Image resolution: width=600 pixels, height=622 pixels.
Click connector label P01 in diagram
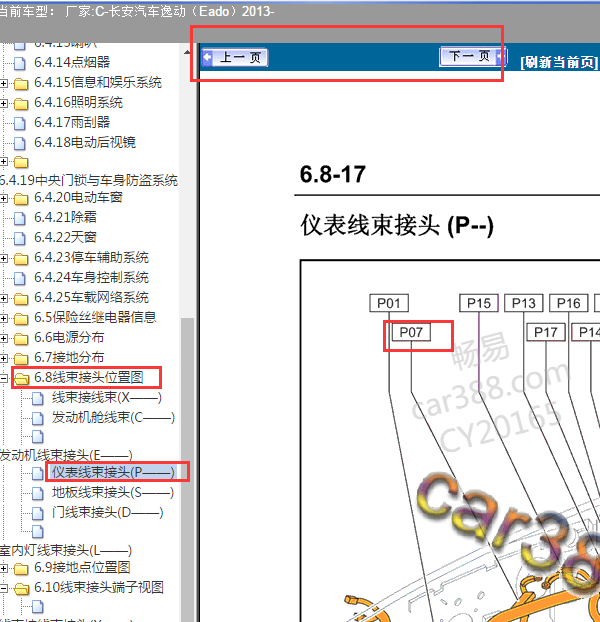click(x=389, y=303)
